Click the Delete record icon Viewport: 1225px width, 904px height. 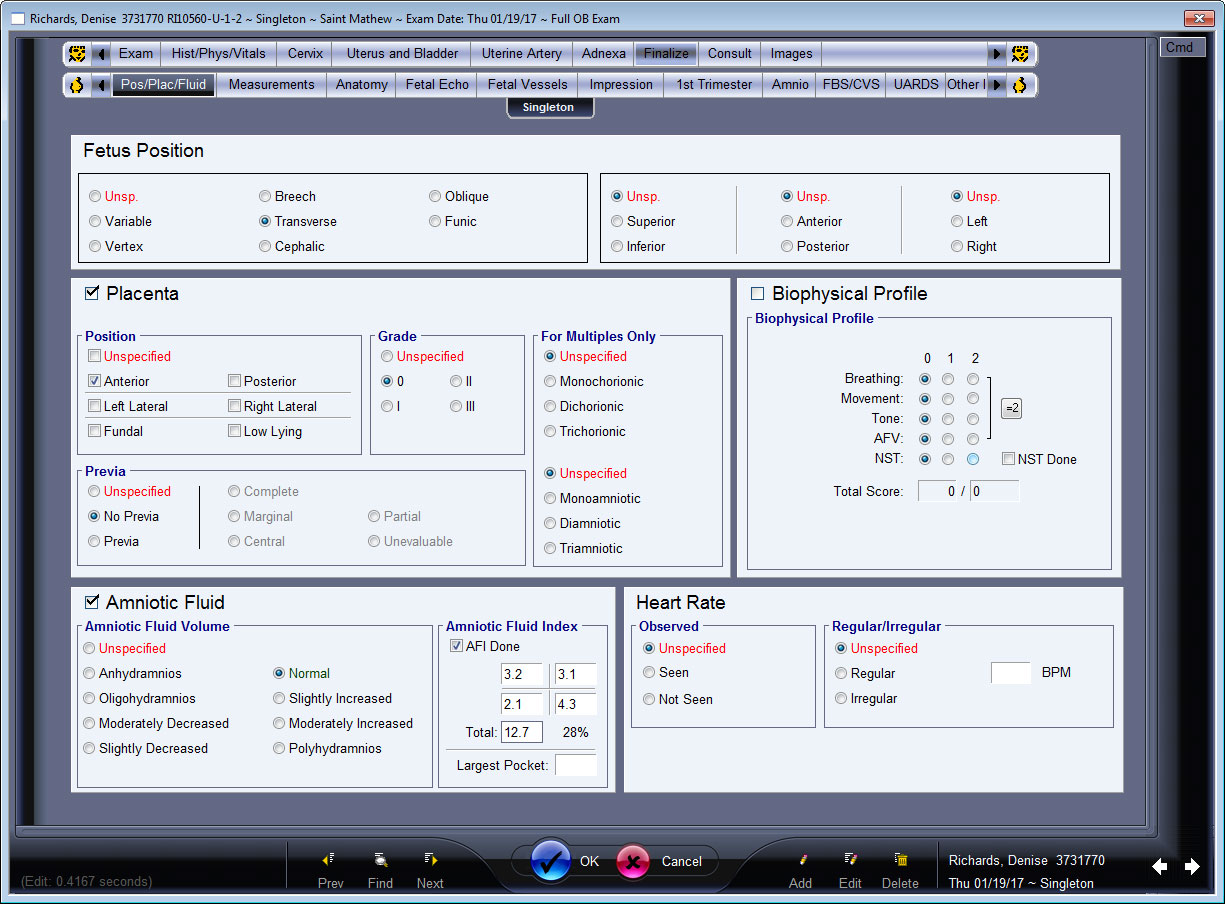point(900,859)
